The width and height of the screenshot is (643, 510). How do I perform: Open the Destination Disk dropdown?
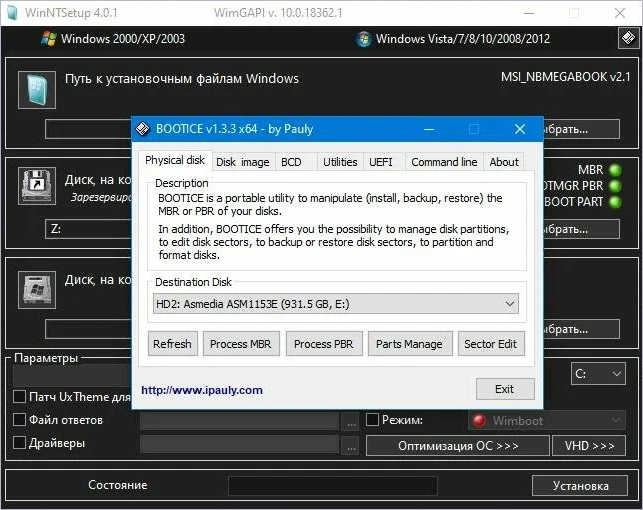[x=336, y=303]
